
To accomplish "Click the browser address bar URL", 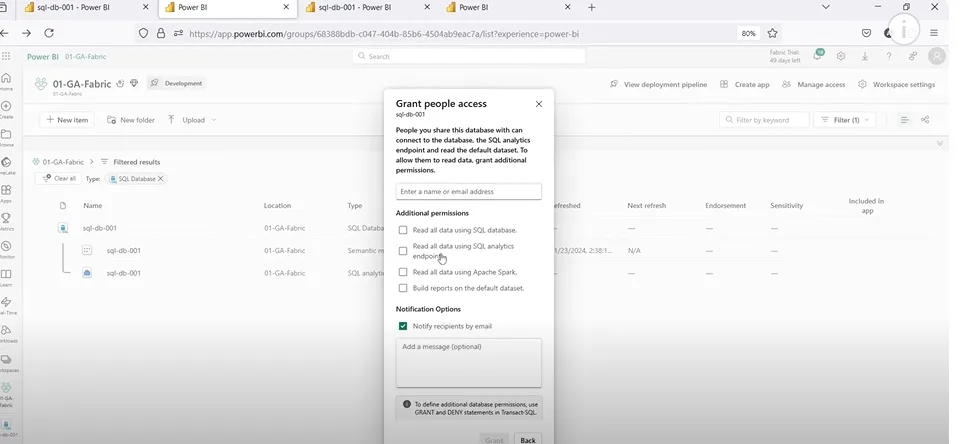I will pyautogui.click(x=383, y=33).
